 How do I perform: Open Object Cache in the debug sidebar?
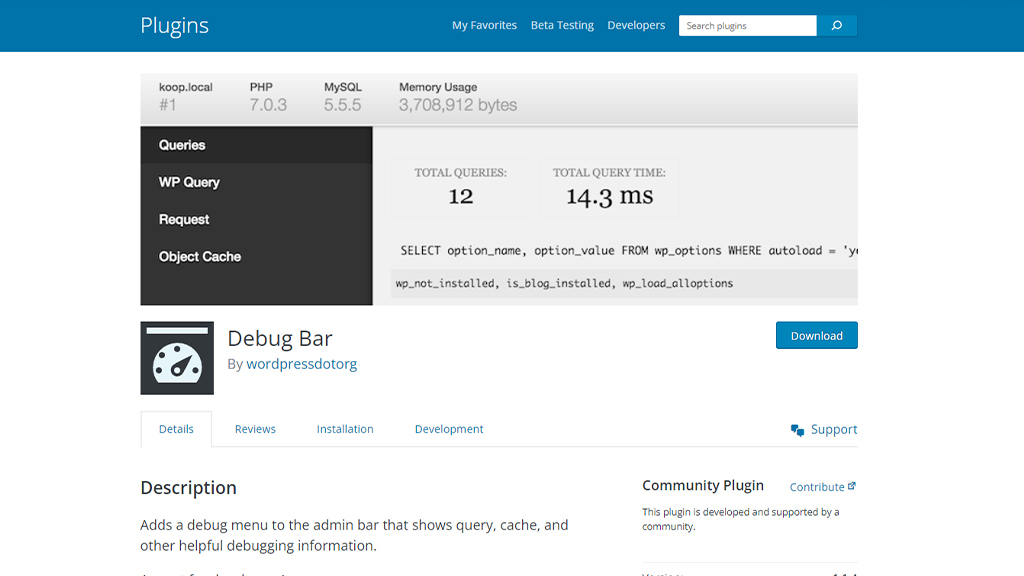(x=199, y=256)
